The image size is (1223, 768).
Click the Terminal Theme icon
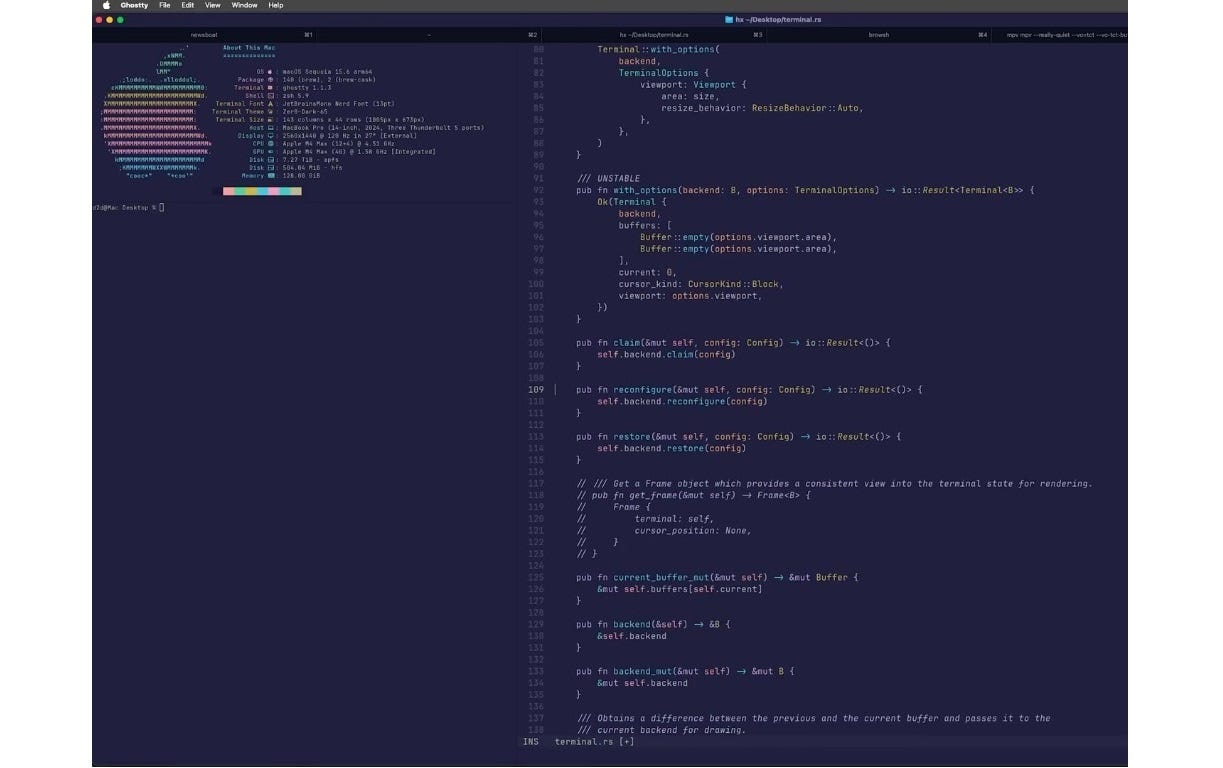(x=271, y=112)
